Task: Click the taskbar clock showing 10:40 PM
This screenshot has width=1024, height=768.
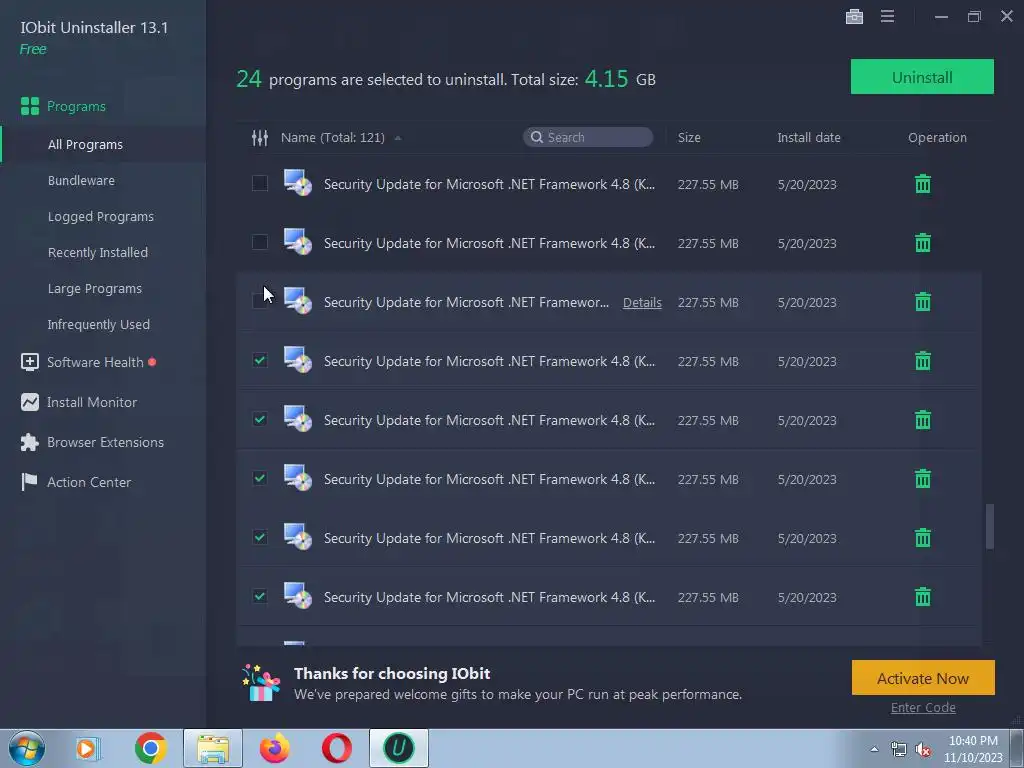Action: coord(973,749)
